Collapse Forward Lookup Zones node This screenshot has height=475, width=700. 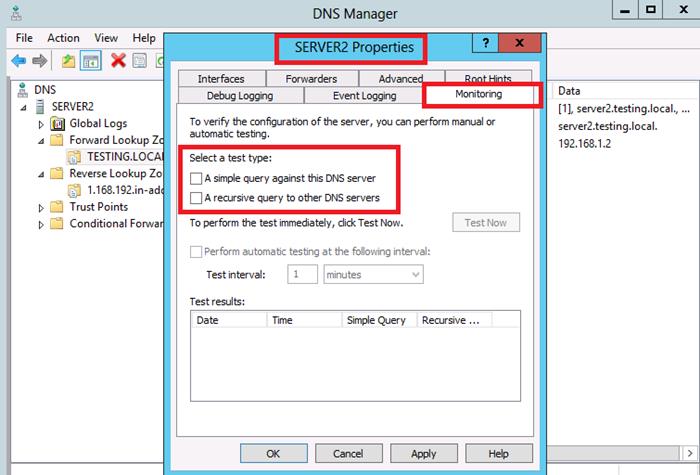41,141
